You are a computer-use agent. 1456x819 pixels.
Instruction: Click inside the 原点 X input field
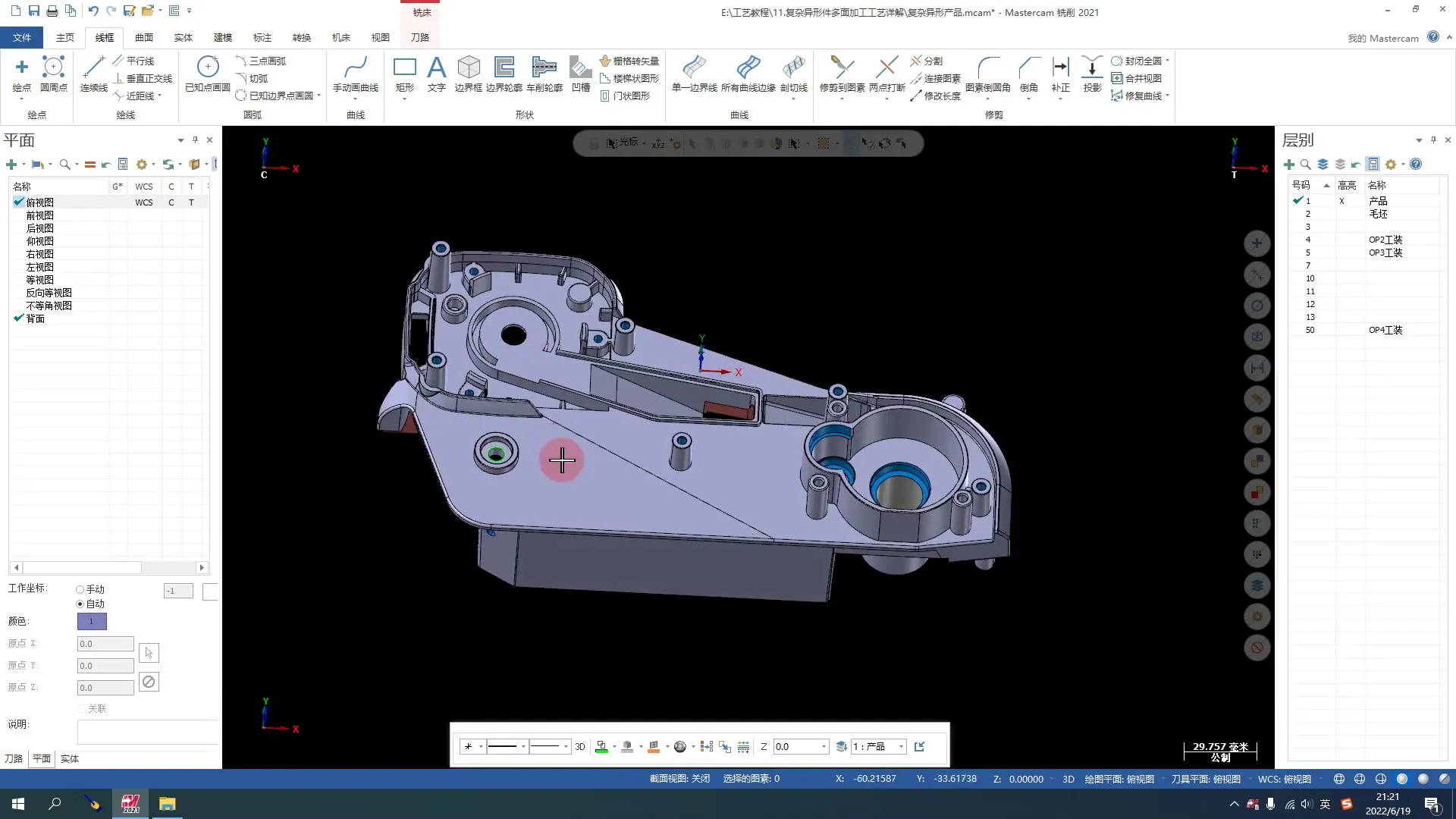coord(104,643)
